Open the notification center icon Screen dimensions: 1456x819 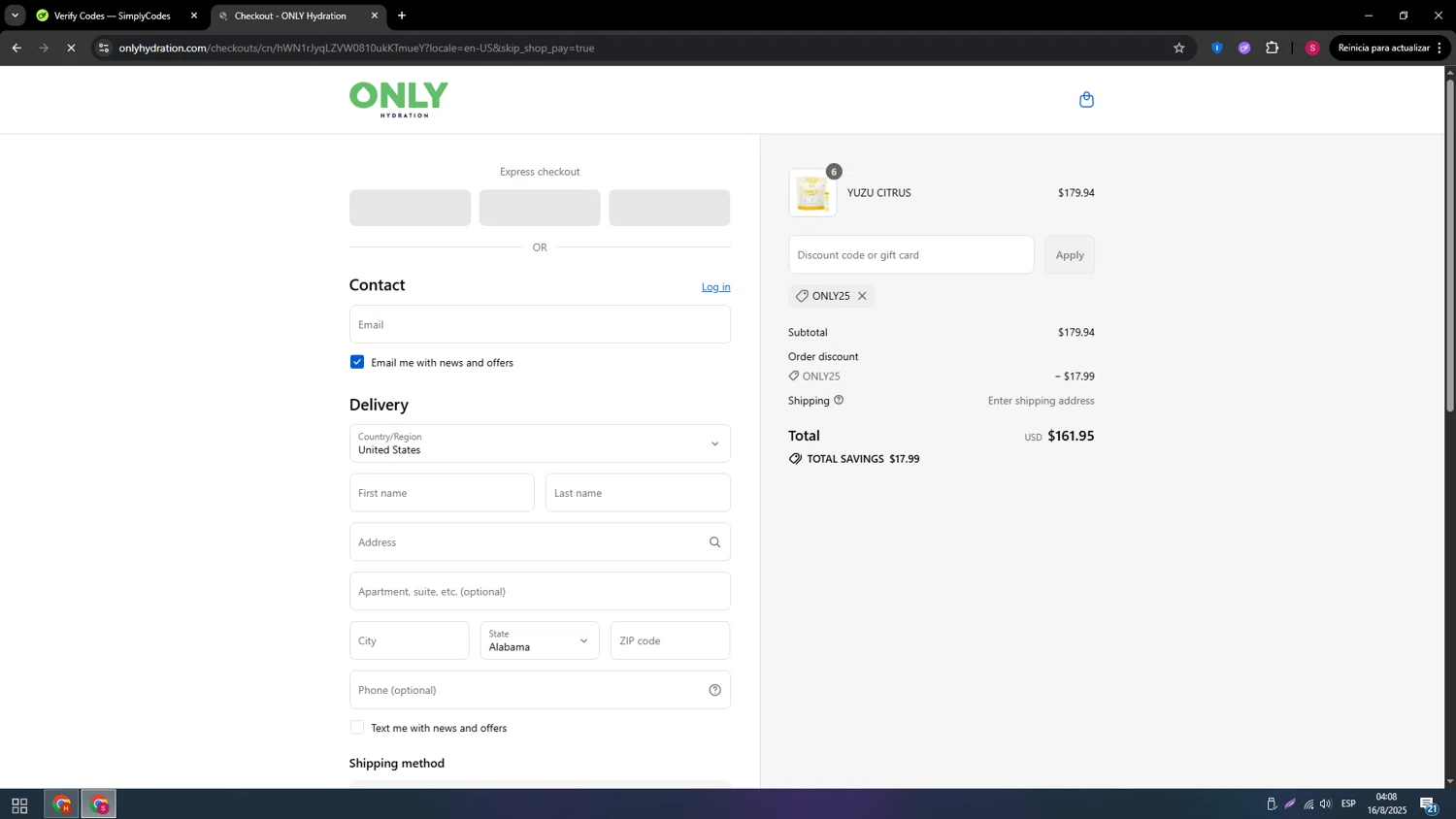click(x=1429, y=804)
